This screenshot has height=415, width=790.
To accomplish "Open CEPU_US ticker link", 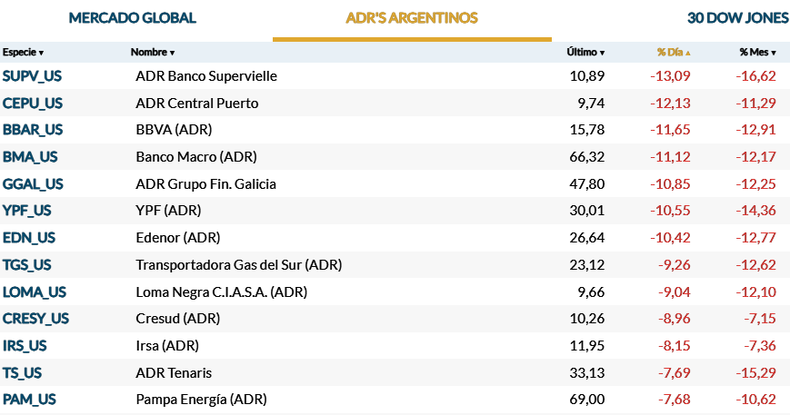I will (x=32, y=103).
